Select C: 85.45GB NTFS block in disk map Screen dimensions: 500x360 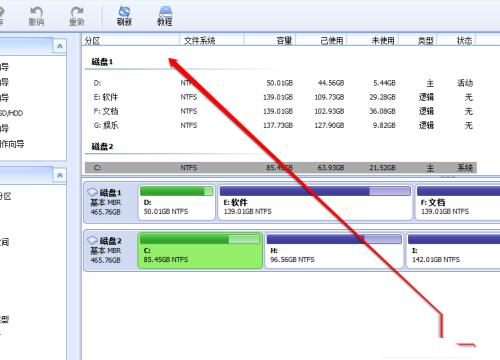(x=200, y=251)
